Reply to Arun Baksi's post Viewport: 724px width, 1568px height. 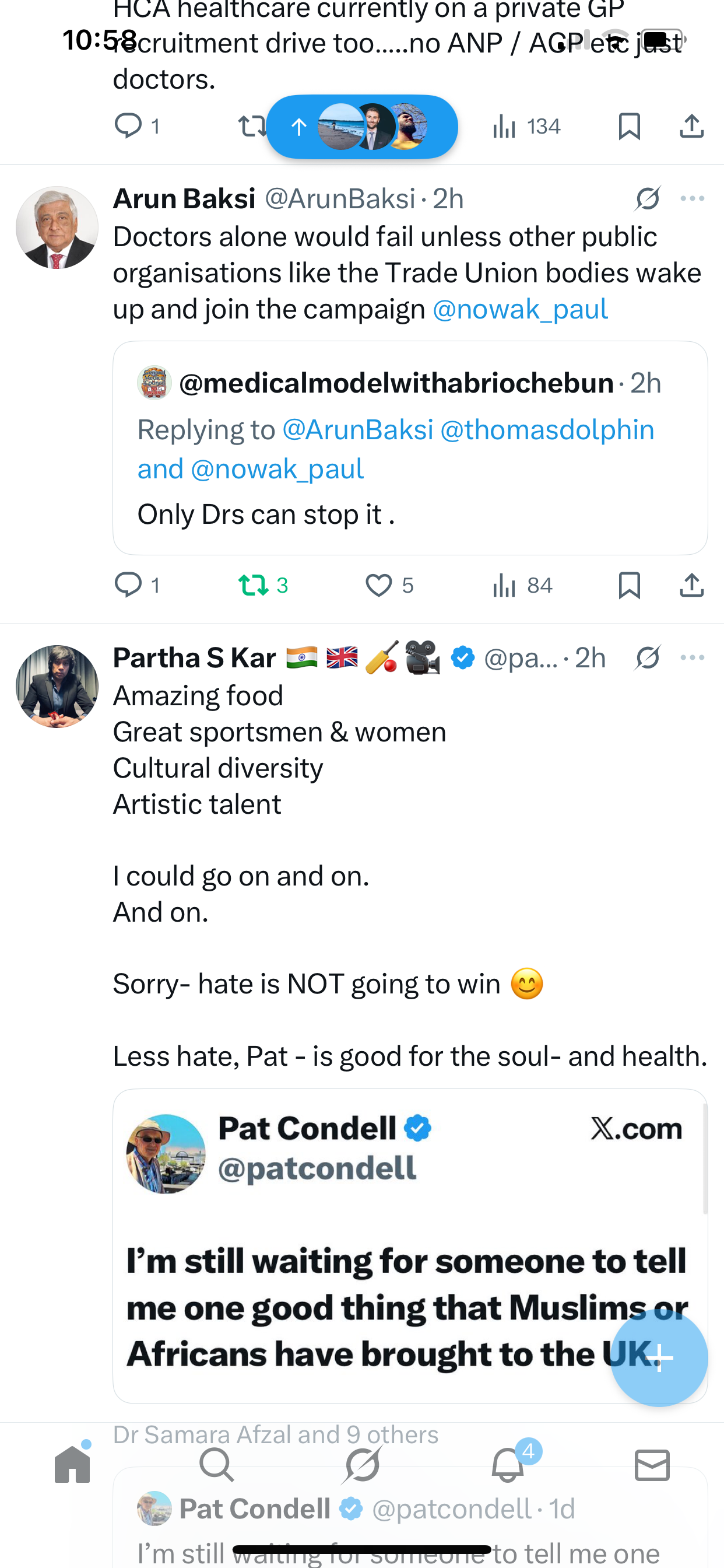point(128,586)
